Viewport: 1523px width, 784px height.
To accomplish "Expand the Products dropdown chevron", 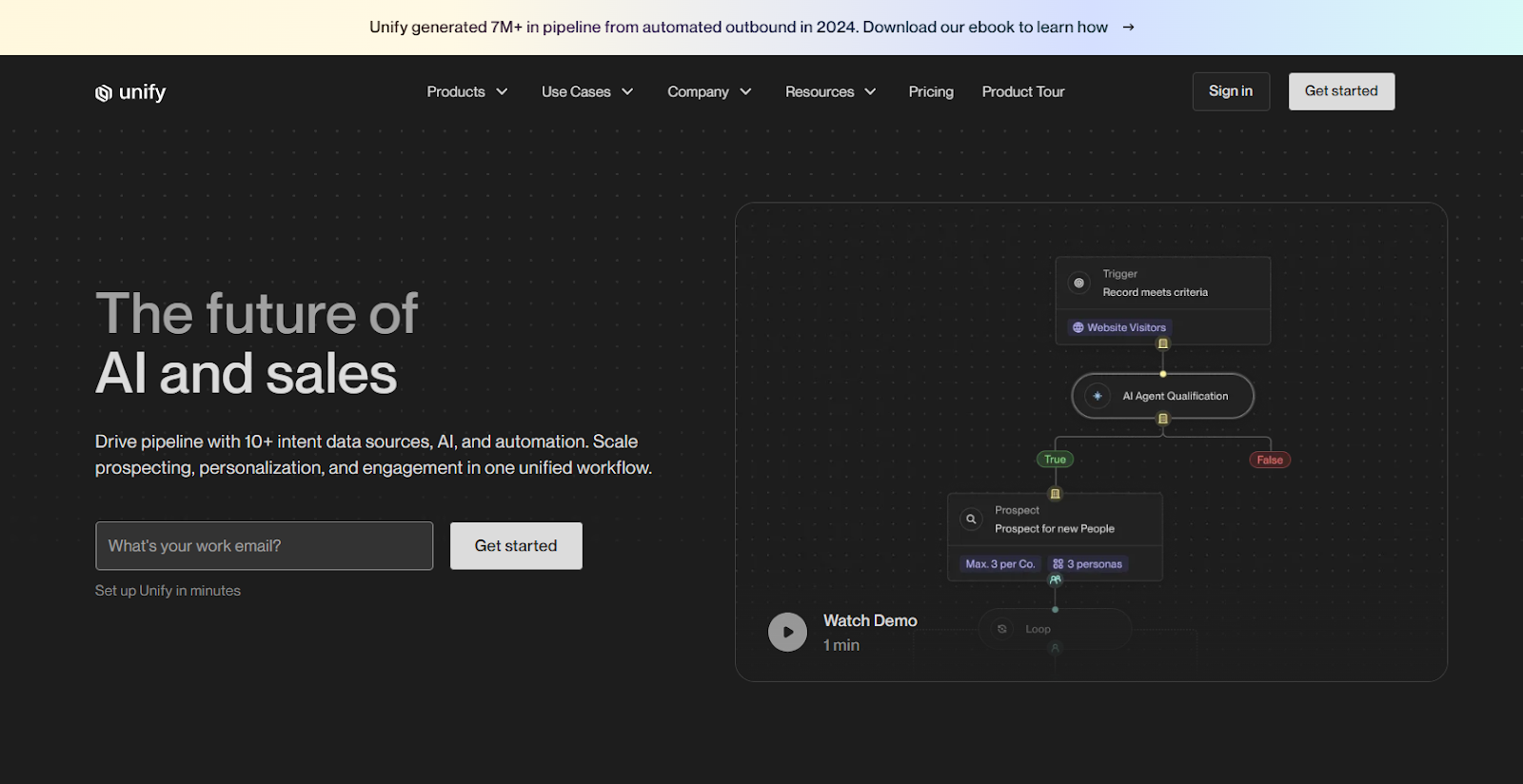I will (502, 92).
